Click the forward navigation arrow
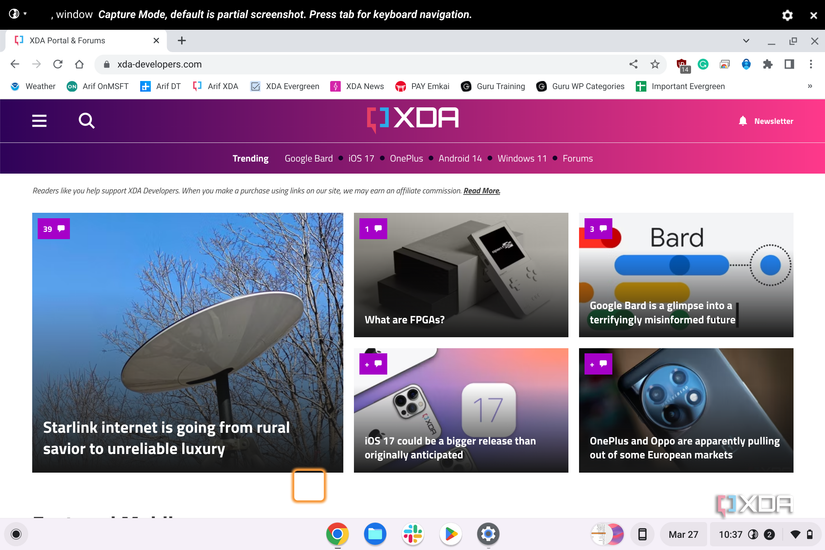Viewport: 825px width, 550px height. (36, 64)
